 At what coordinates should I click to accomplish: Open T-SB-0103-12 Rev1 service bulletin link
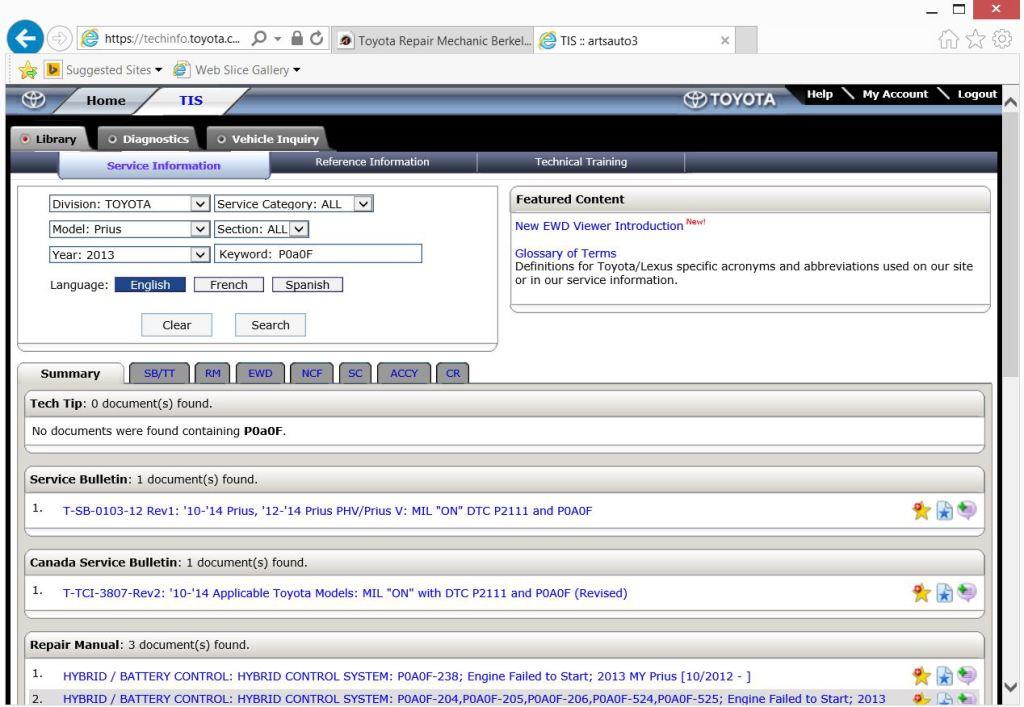point(327,511)
